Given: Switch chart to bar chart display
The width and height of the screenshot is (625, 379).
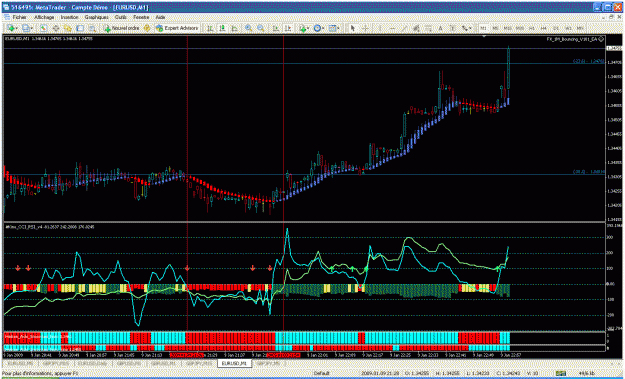Looking at the screenshot, I should pos(210,28).
